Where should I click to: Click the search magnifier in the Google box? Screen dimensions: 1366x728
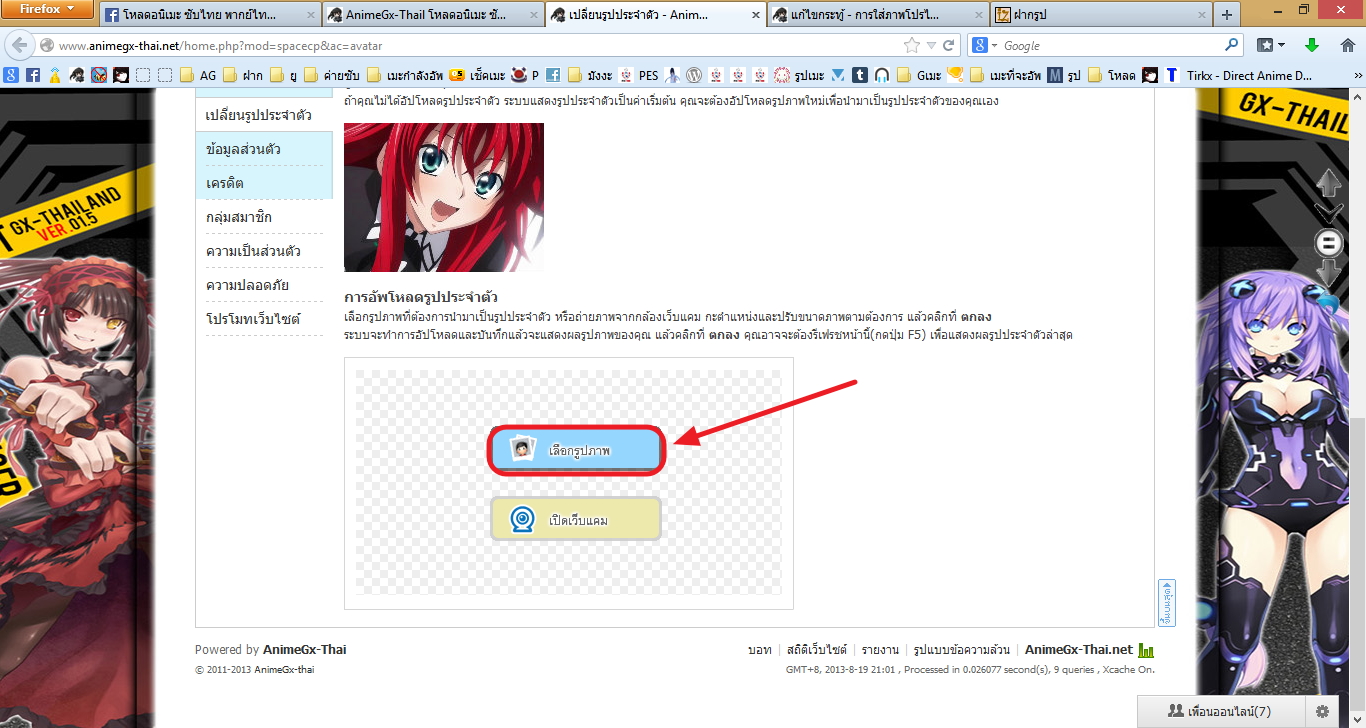tap(1231, 45)
